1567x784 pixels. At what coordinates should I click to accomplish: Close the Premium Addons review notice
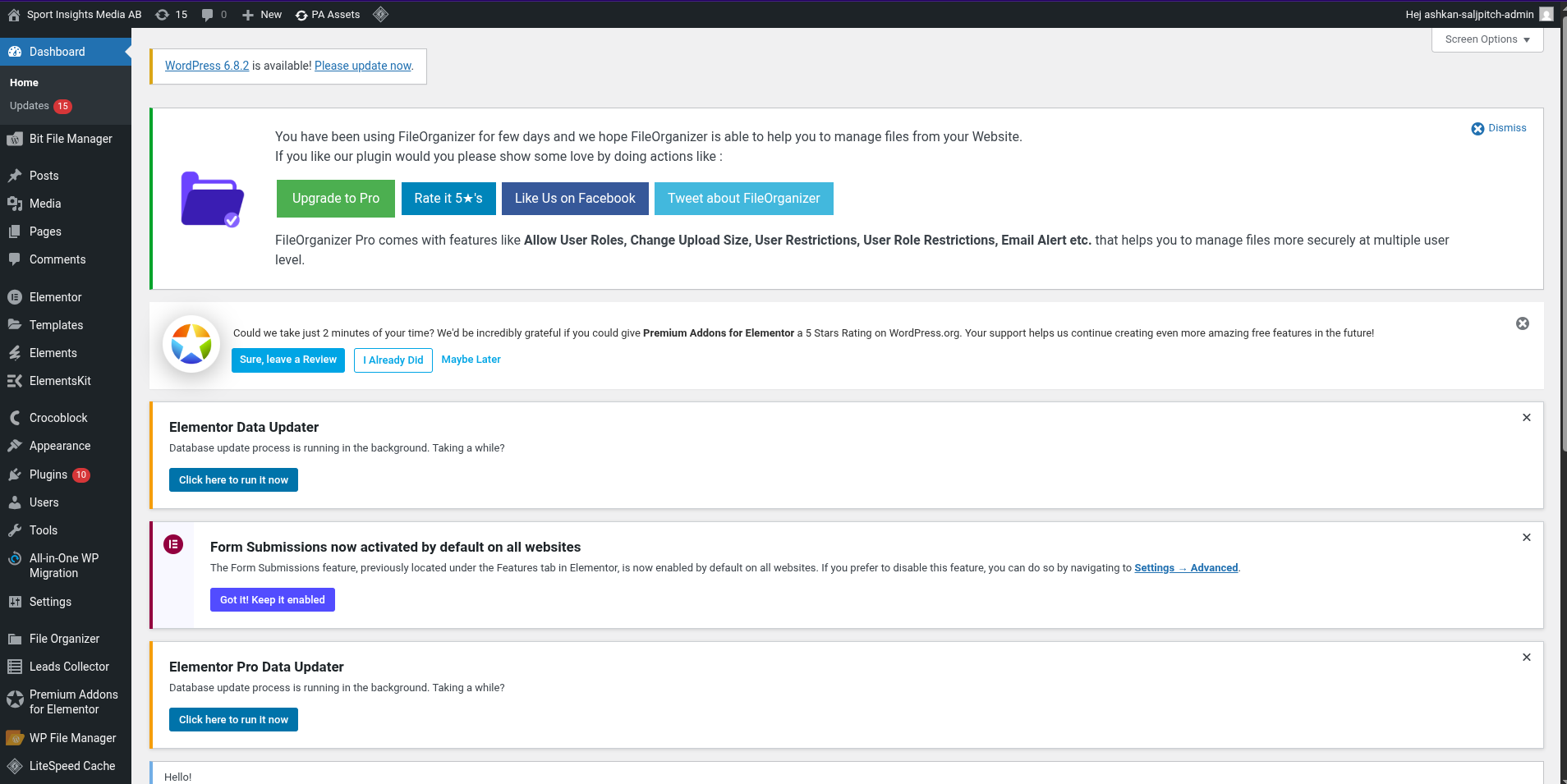[x=1522, y=323]
